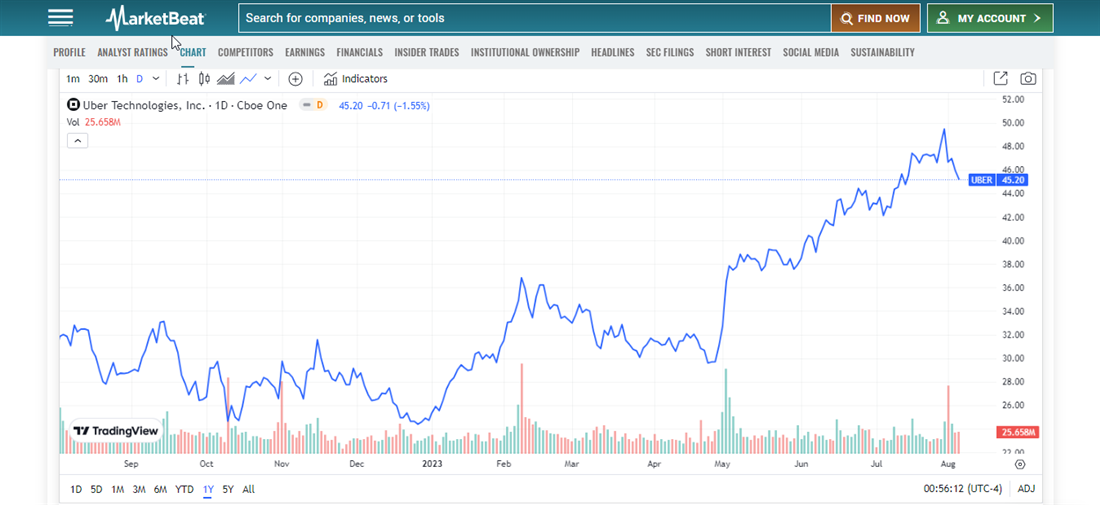Toggle the D data mode badge
Viewport: 1100px width, 505px height.
coord(317,105)
